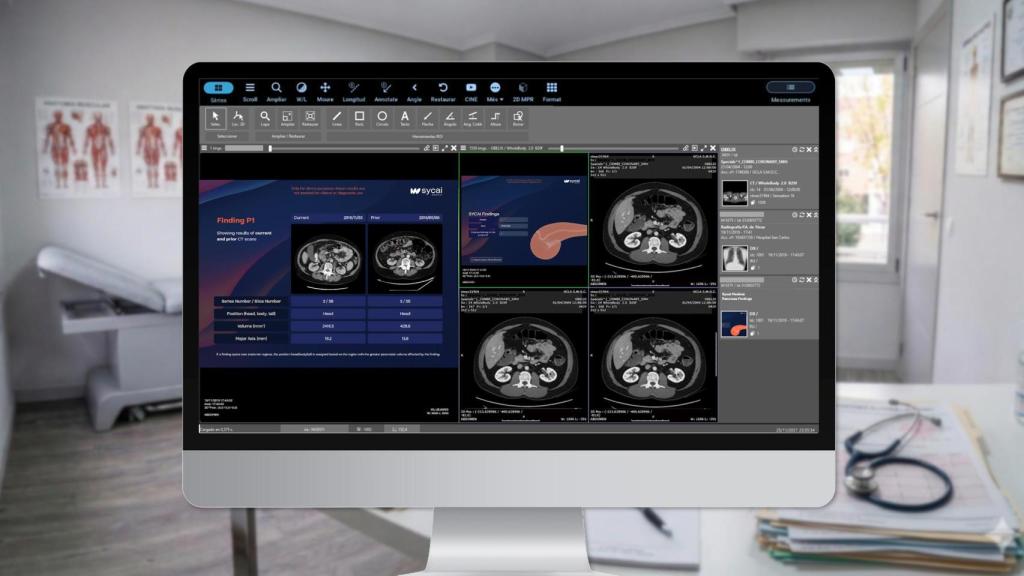The image size is (1024, 576).
Task: Select the Lupa magnifier tool
Action: (x=264, y=118)
